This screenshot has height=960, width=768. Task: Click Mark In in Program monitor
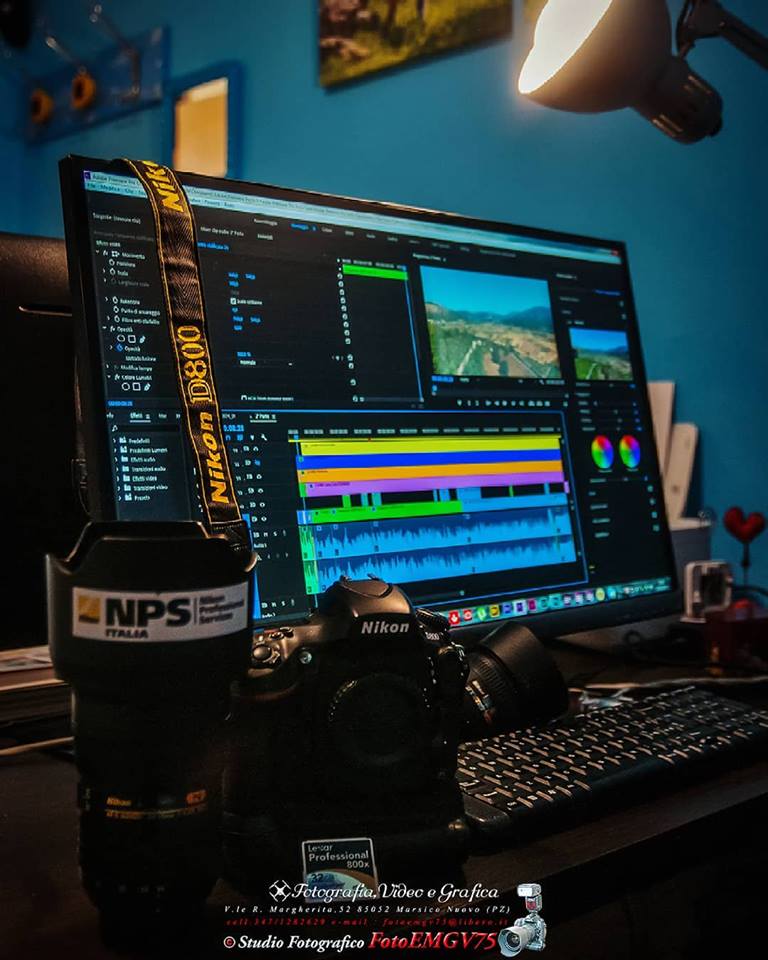[469, 402]
